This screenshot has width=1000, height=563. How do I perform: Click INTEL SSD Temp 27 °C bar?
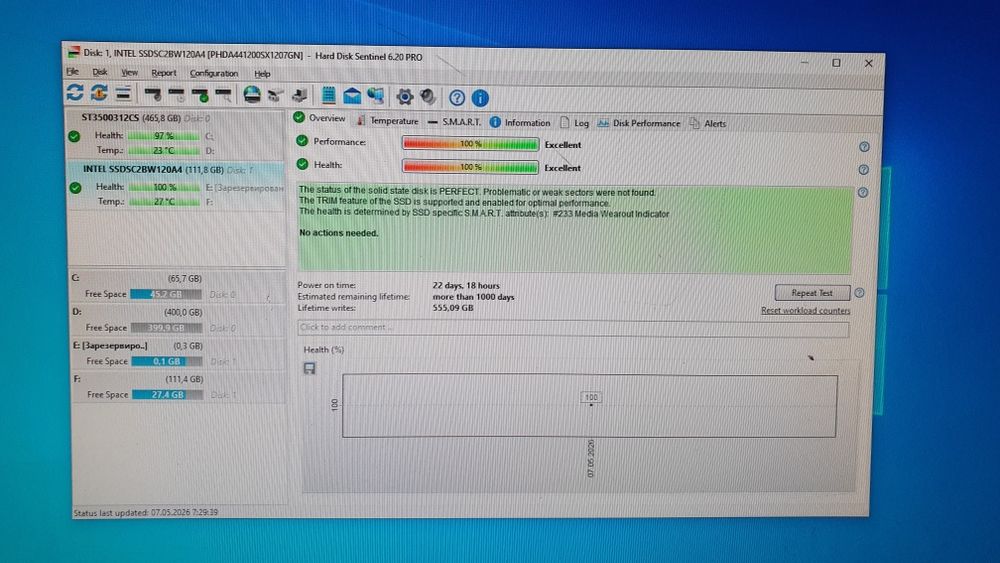point(165,201)
